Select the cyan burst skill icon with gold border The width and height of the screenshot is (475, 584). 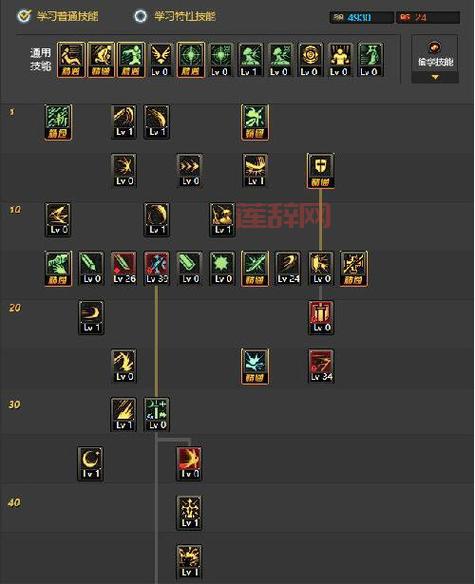point(255,366)
